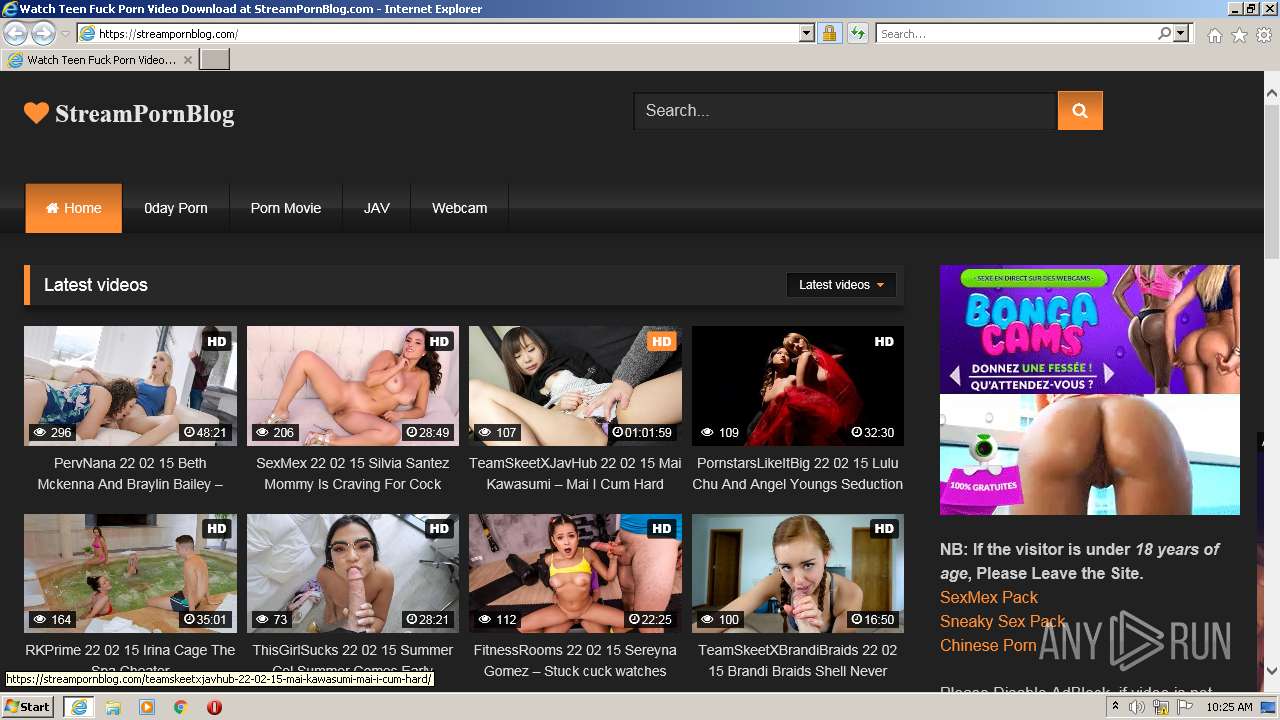
Task: Click the PervNana 22 02 15 video title
Action: point(130,474)
